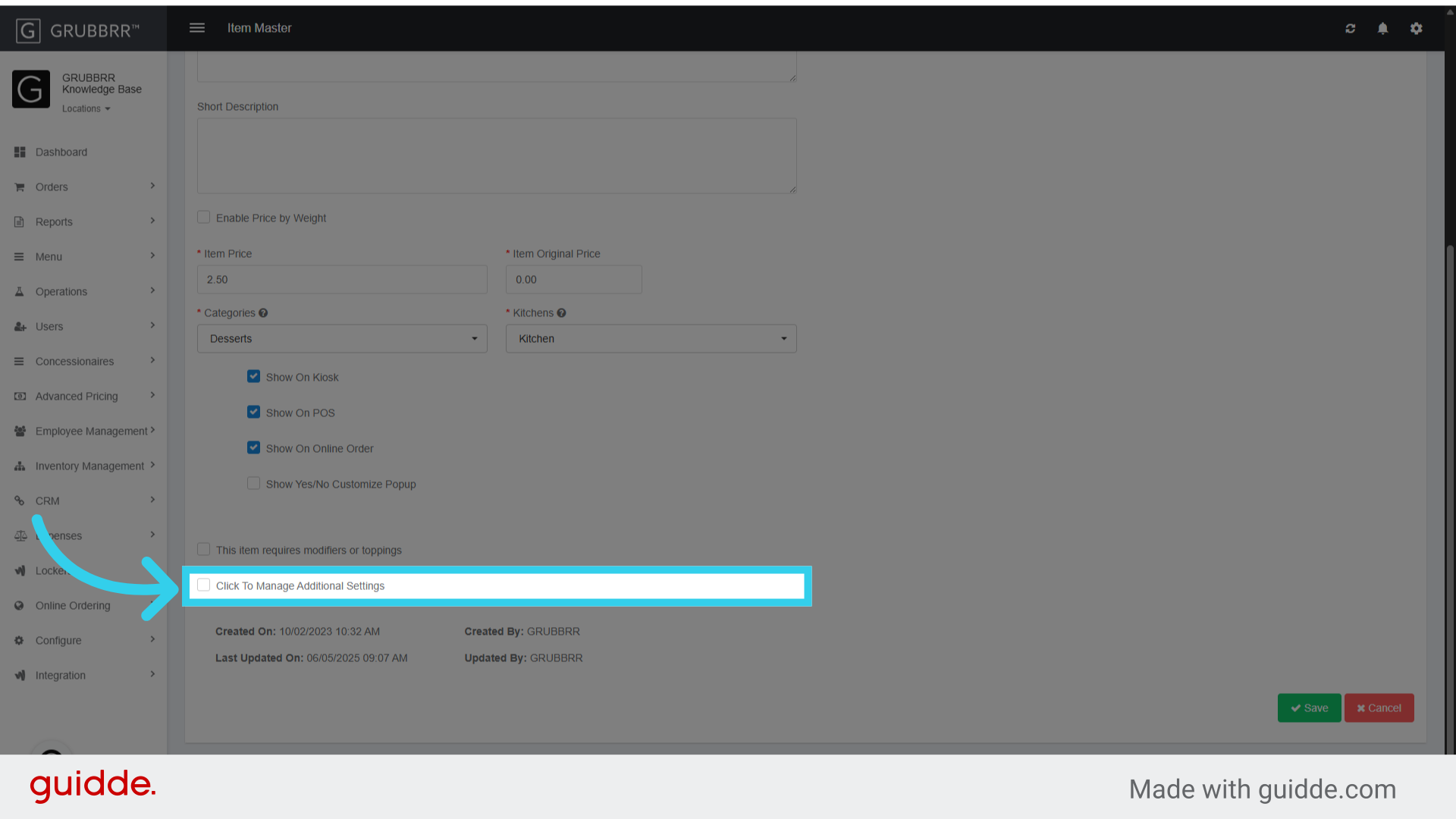Click the red Cancel button
The image size is (1456, 819).
click(1379, 708)
